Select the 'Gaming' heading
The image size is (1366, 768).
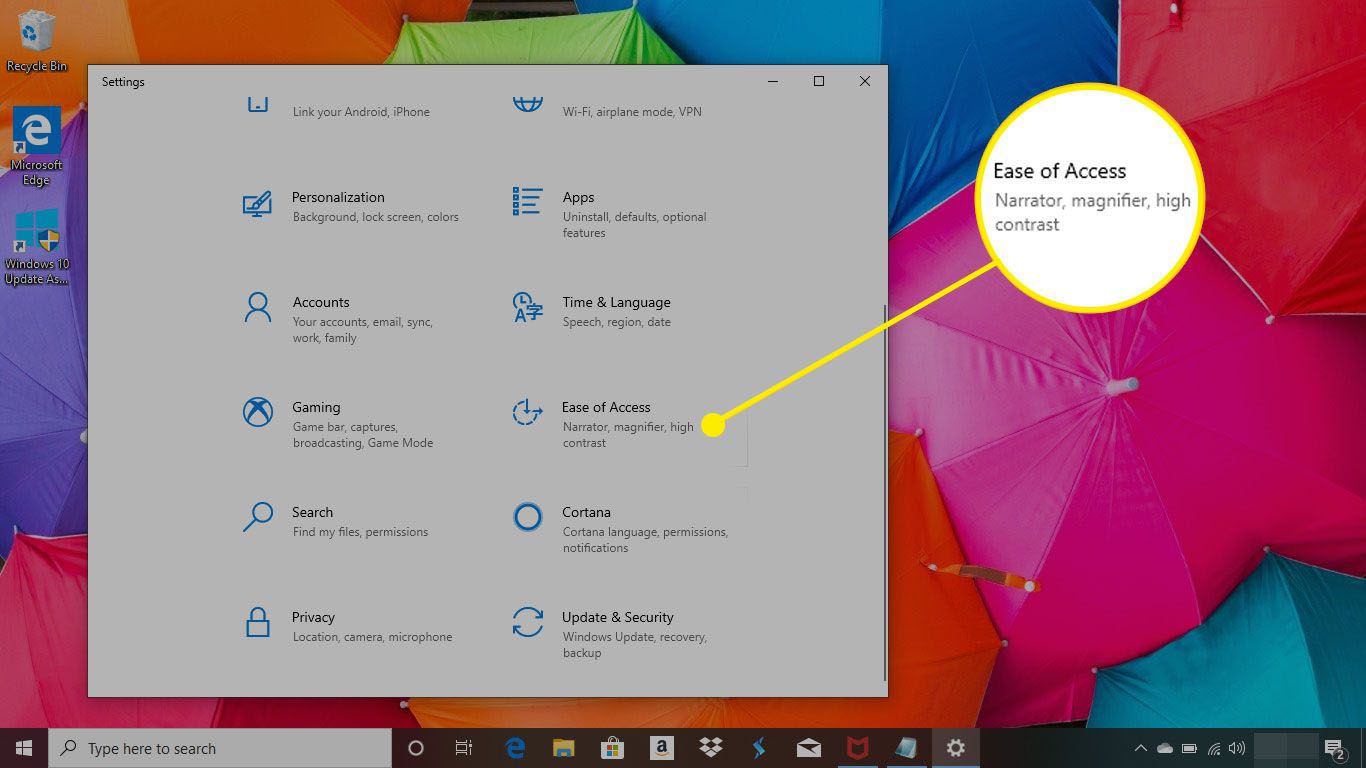(316, 407)
